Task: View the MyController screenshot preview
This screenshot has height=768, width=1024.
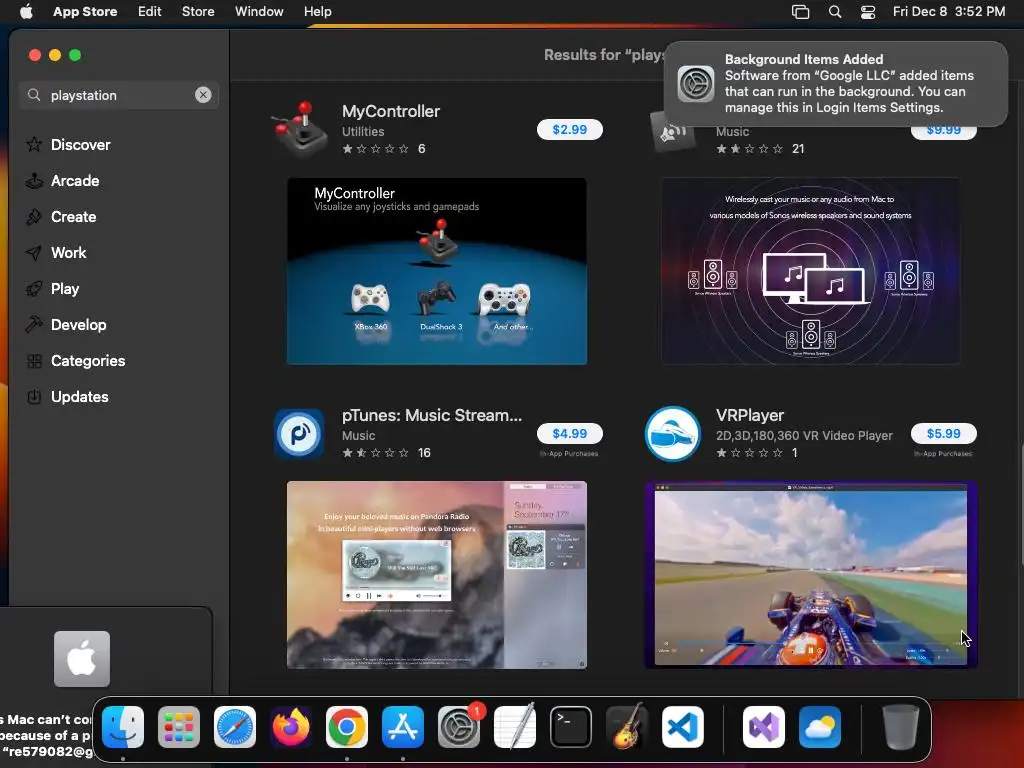Action: [437, 271]
